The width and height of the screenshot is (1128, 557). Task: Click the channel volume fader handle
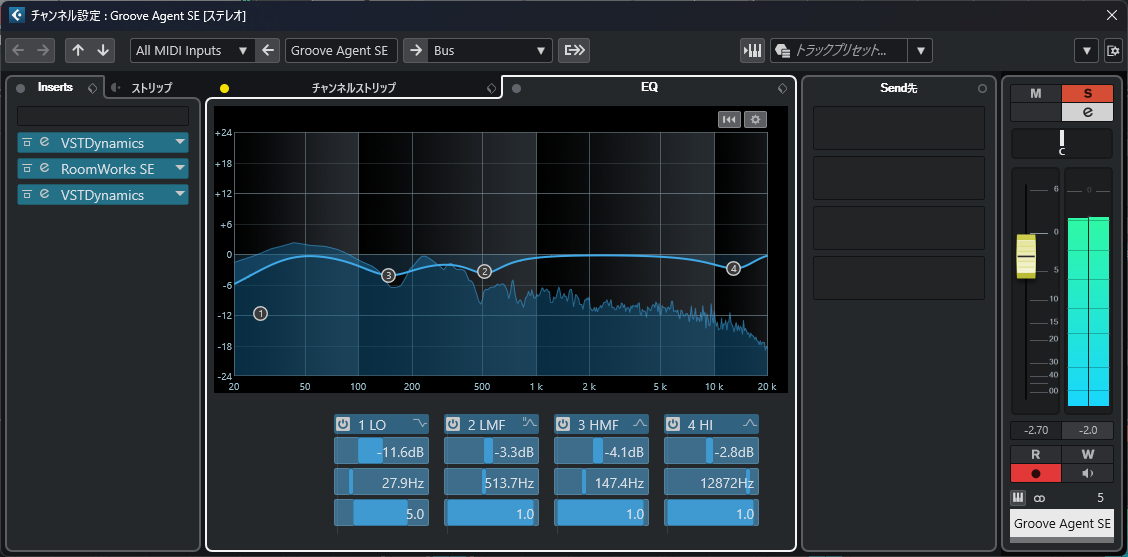1026,256
